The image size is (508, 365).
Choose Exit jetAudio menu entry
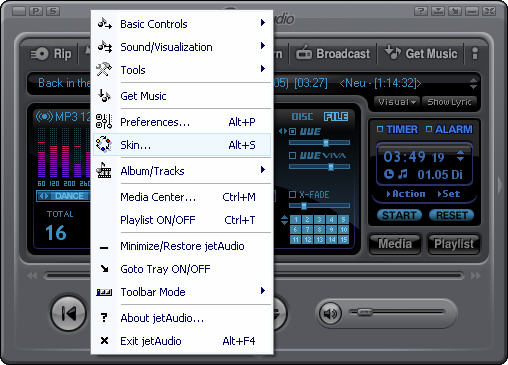point(182,341)
